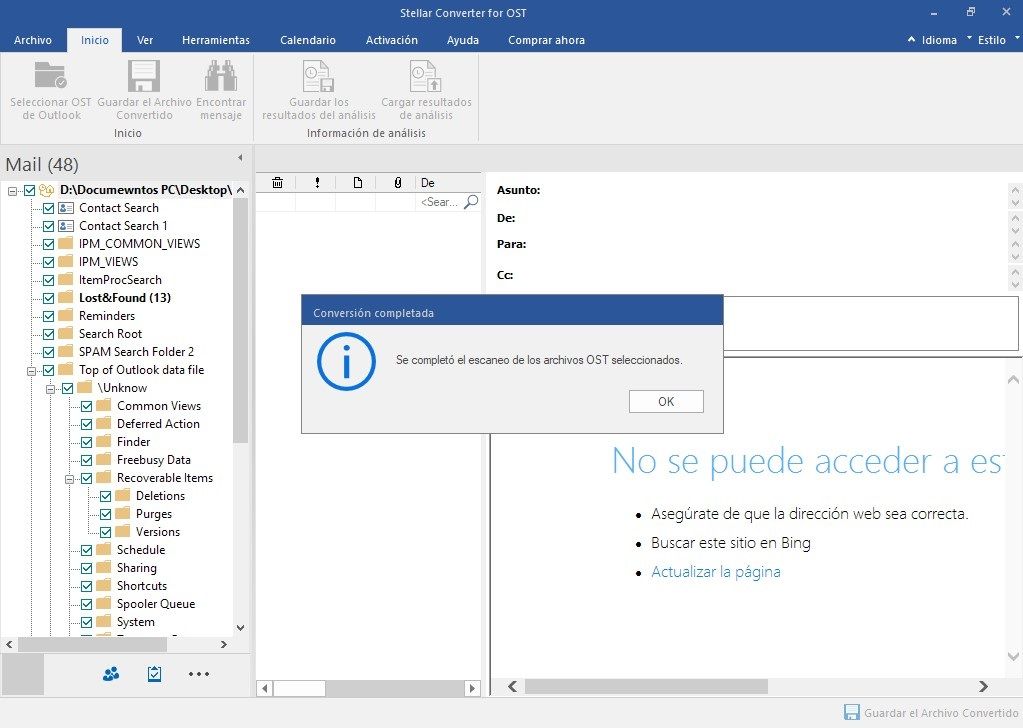This screenshot has width=1023, height=728.
Task: Click the floppy disk icon in status bar
Action: (851, 712)
